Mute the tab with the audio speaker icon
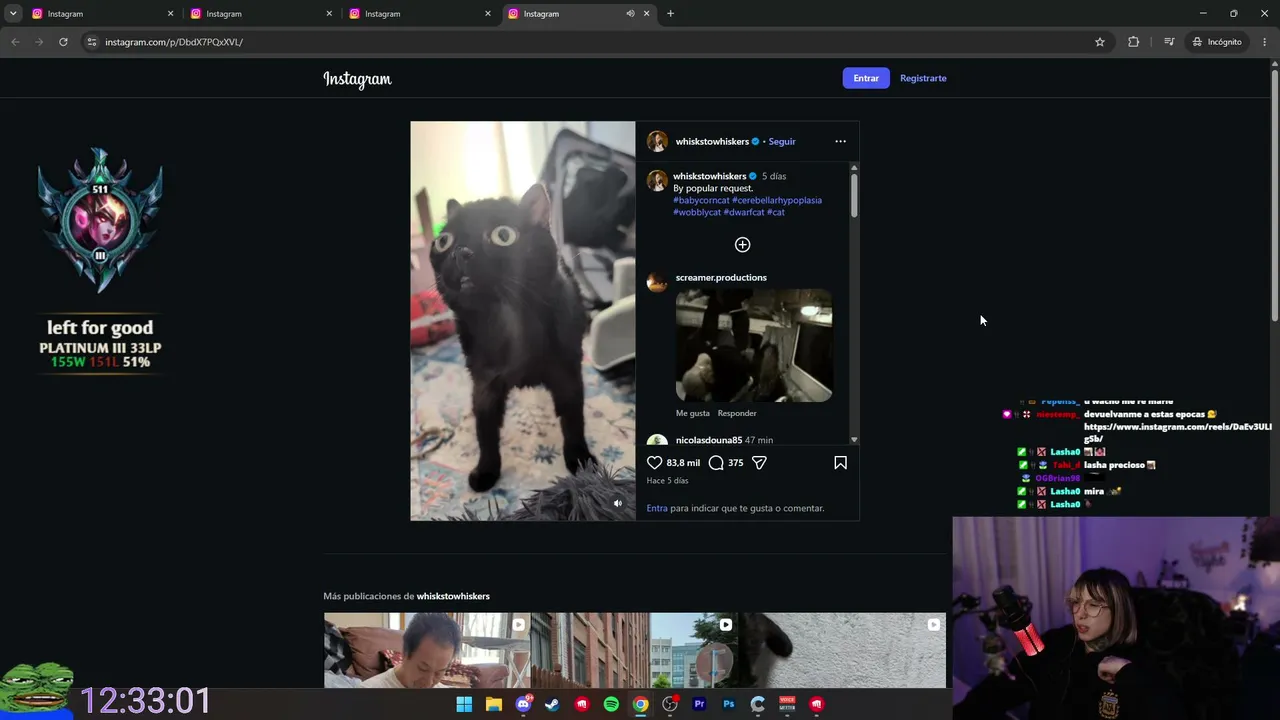 pyautogui.click(x=630, y=14)
